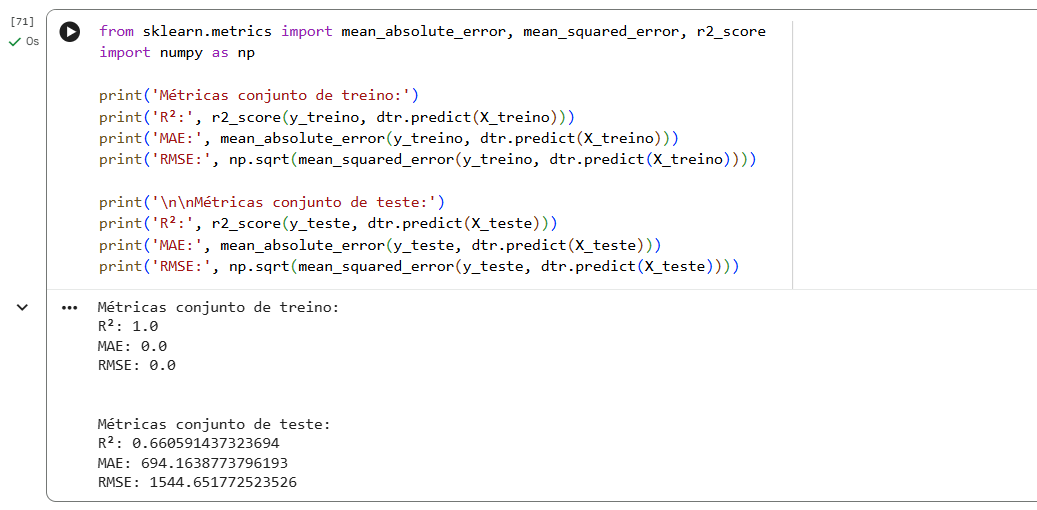Screen dimensions: 1037x510
Task: Click the 'R²: 1.0' training output line
Action: 127,326
